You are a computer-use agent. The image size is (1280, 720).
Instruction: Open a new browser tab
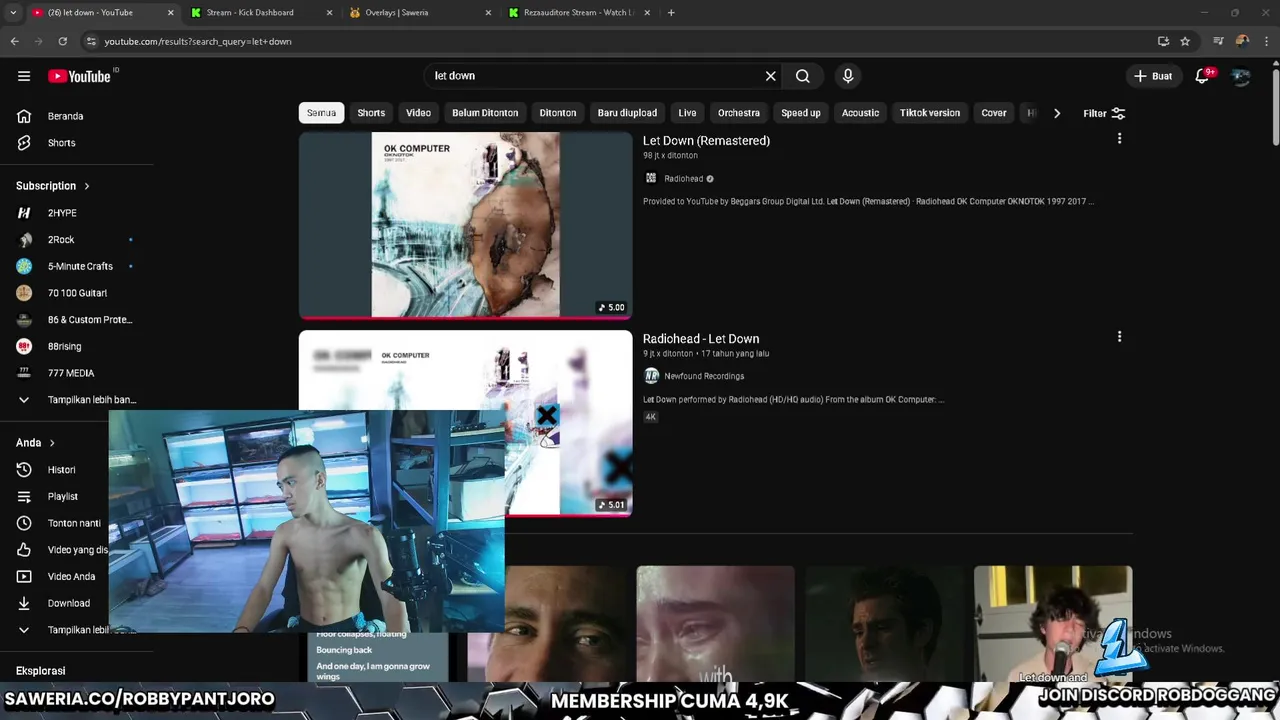[x=671, y=13]
